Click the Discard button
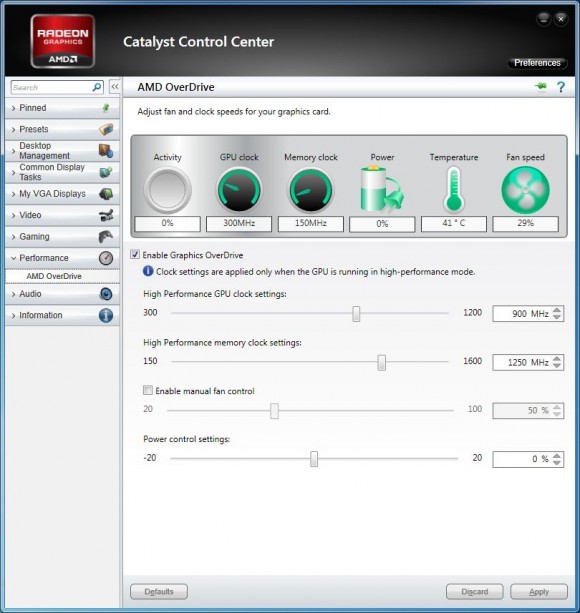Screen dimensions: 580x613 pyautogui.click(x=474, y=591)
